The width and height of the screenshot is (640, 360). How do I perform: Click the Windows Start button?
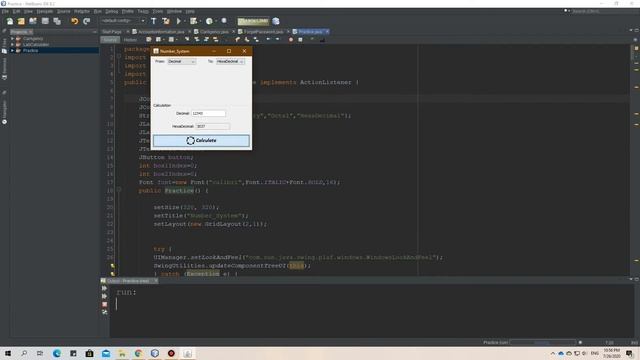click(x=8, y=353)
